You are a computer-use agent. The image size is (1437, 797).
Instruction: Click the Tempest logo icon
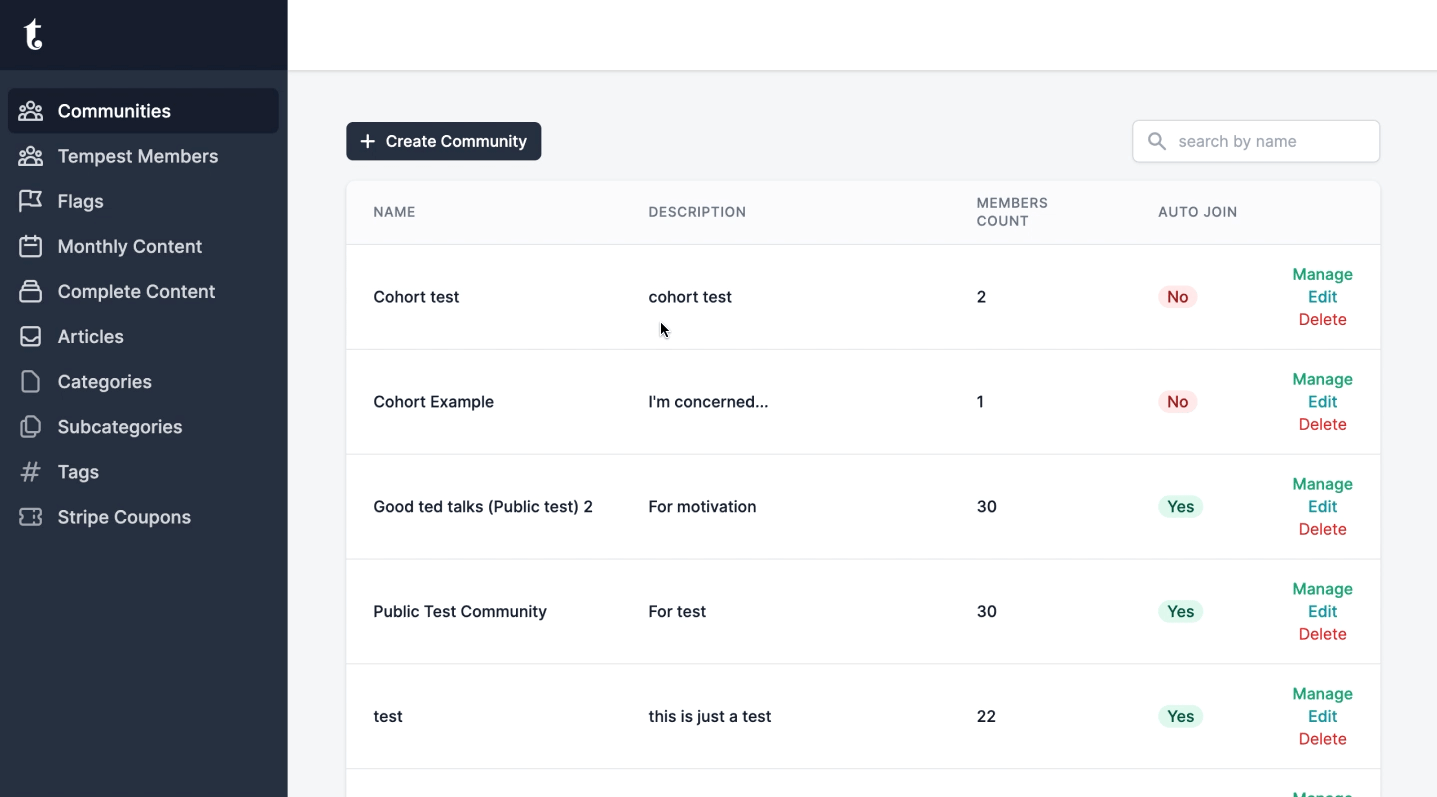coord(33,35)
